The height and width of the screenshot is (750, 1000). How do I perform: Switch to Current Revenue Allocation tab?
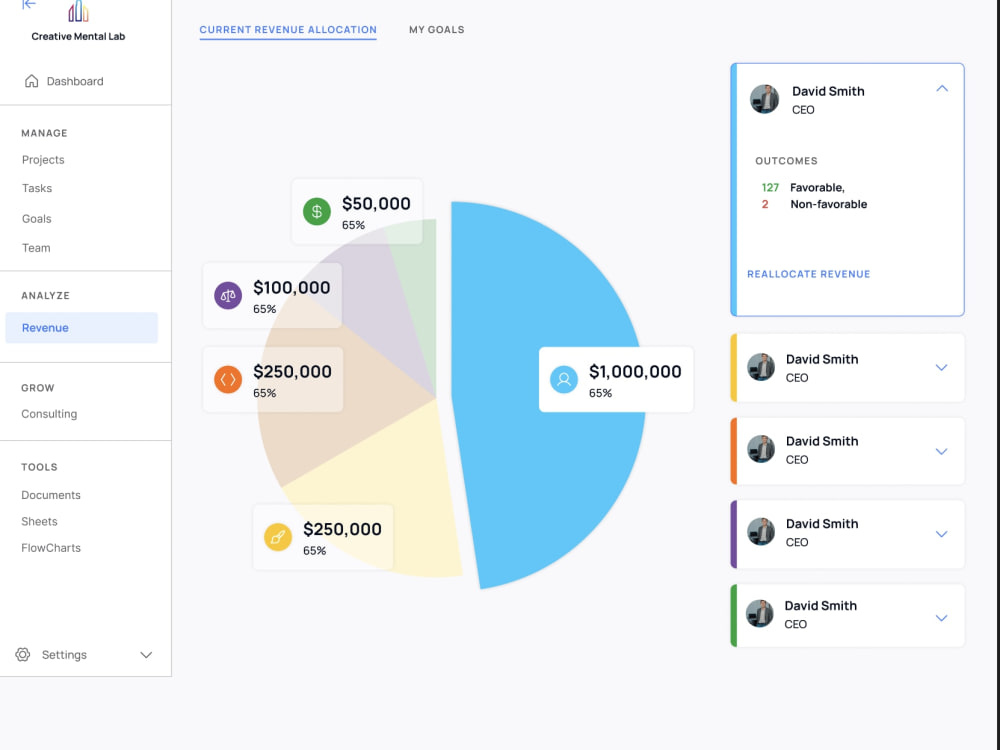coord(288,30)
